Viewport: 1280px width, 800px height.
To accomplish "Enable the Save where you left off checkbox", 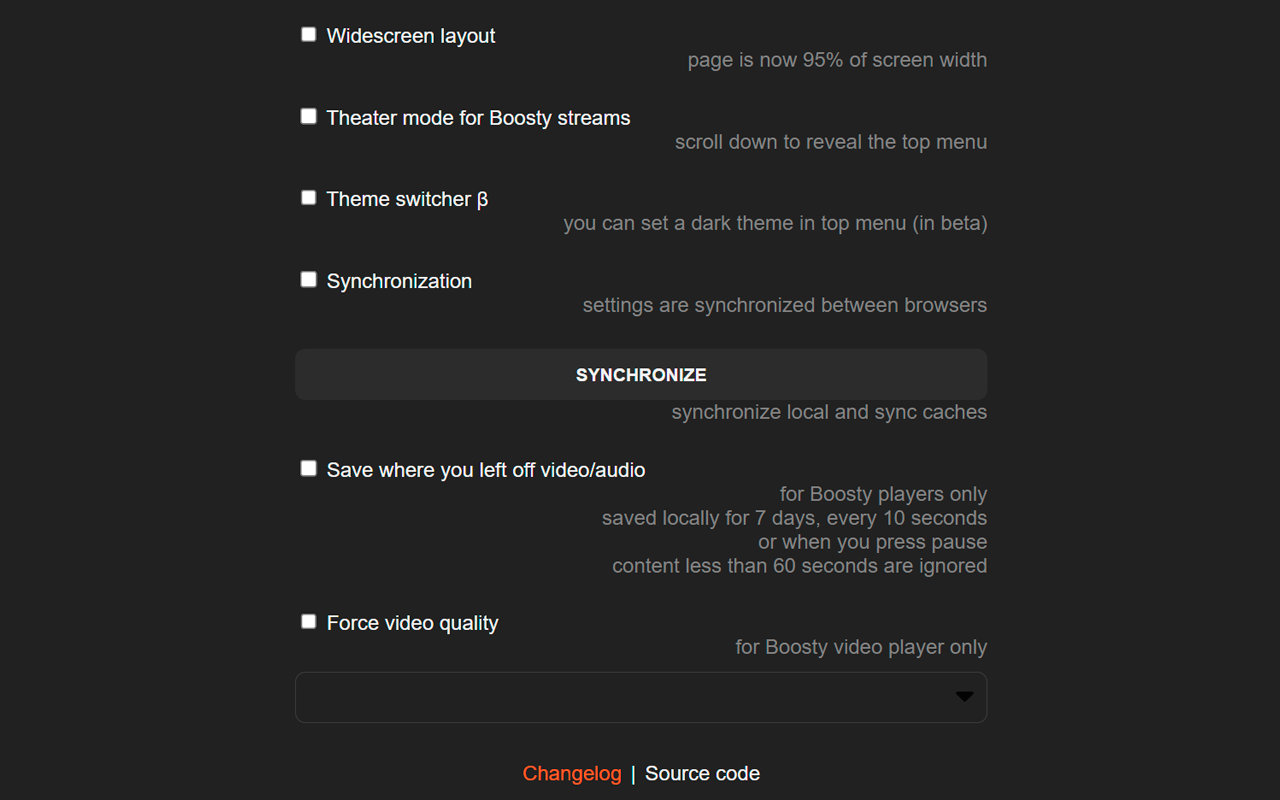I will tap(309, 469).
